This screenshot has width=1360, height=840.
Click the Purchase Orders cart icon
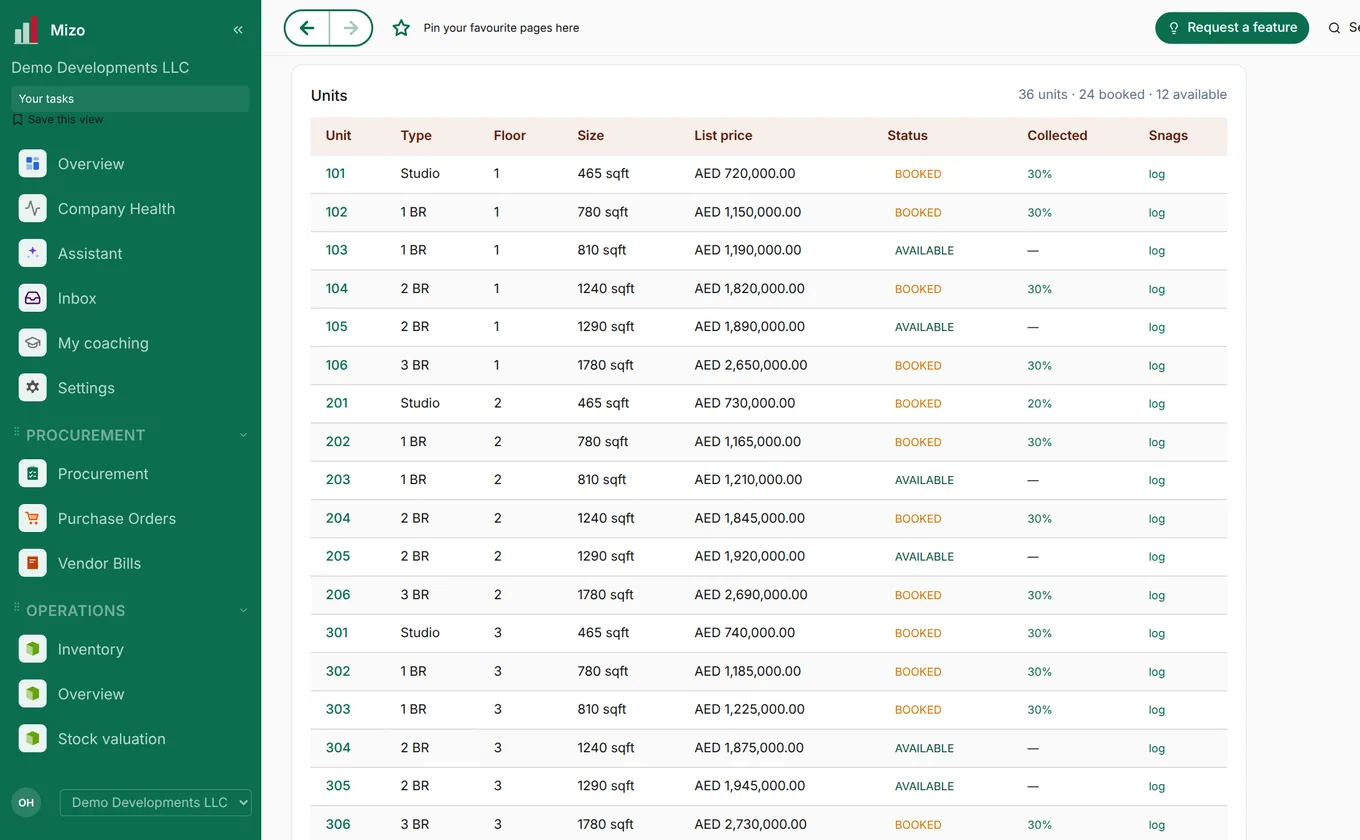[x=33, y=518]
